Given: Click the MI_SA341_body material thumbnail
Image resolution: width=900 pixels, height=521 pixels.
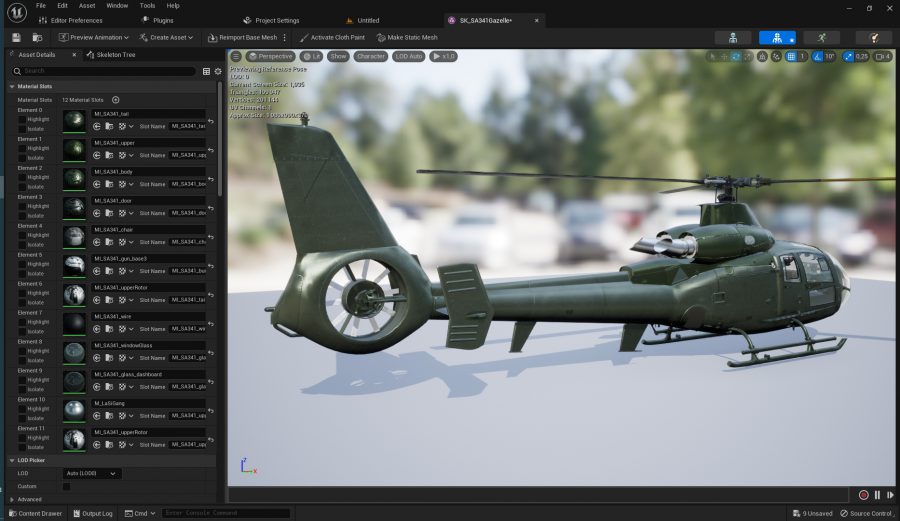Looking at the screenshot, I should tap(74, 179).
